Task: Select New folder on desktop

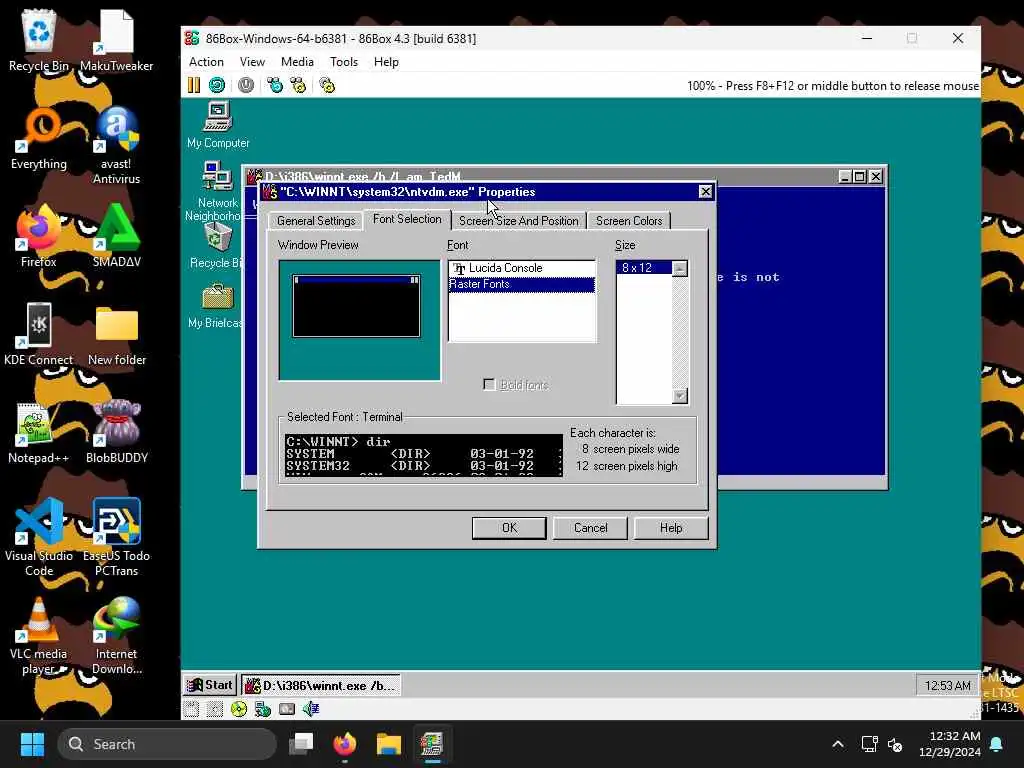Action: coord(116,334)
